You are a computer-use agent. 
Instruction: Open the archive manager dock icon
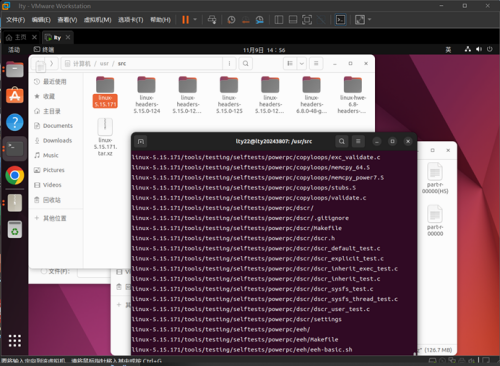[15, 203]
